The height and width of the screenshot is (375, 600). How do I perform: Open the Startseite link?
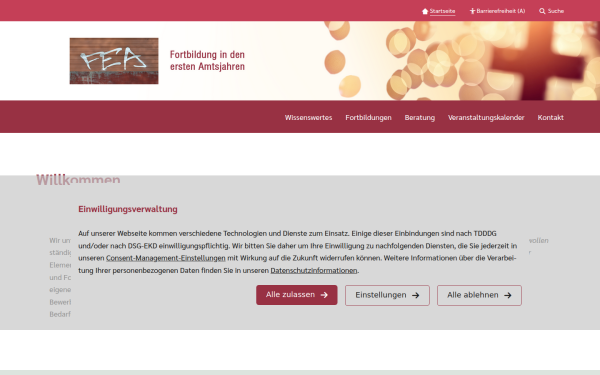pos(442,11)
